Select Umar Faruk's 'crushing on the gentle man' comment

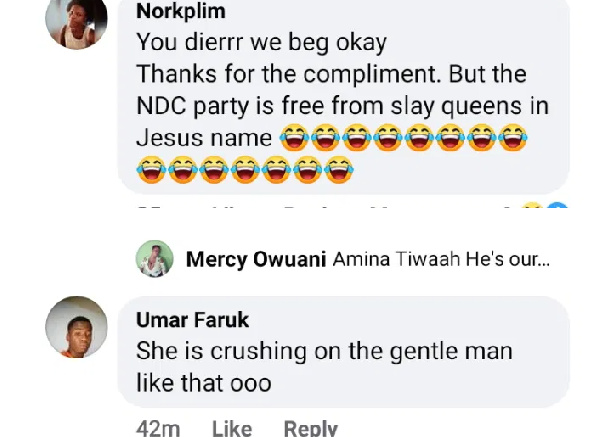(x=323, y=366)
